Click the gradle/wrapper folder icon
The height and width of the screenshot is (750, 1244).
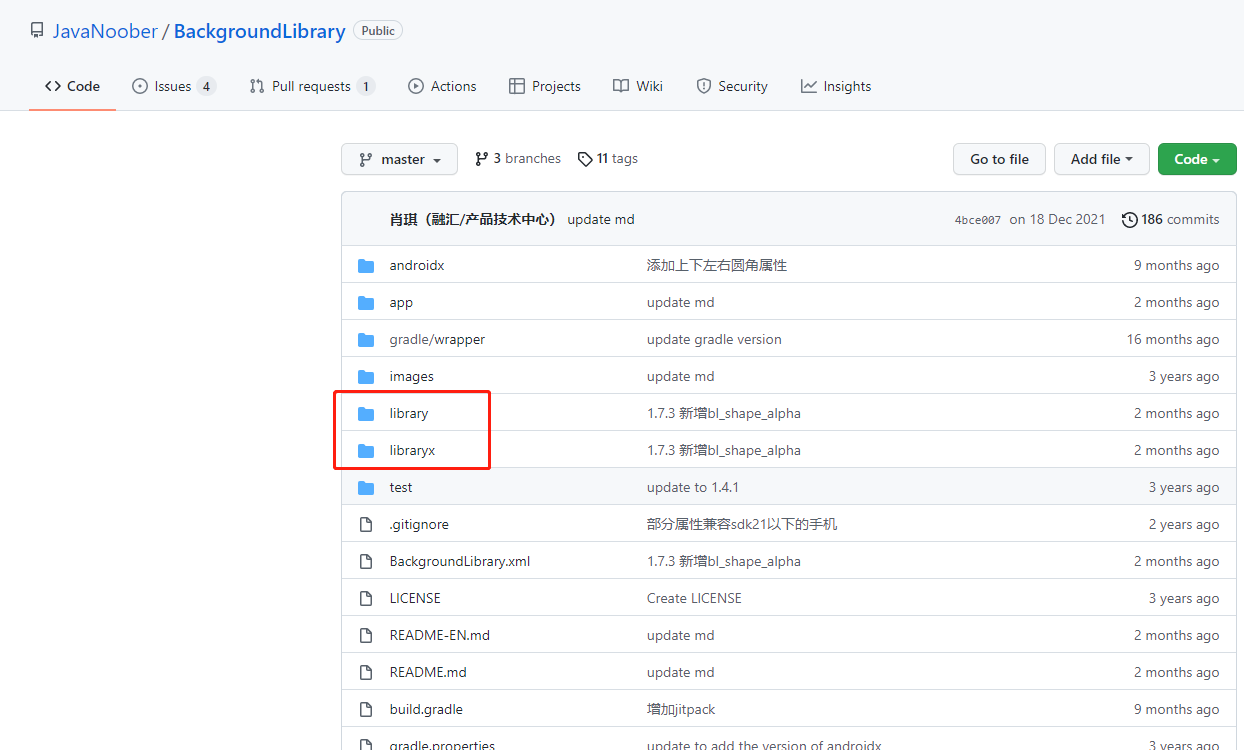(x=366, y=340)
